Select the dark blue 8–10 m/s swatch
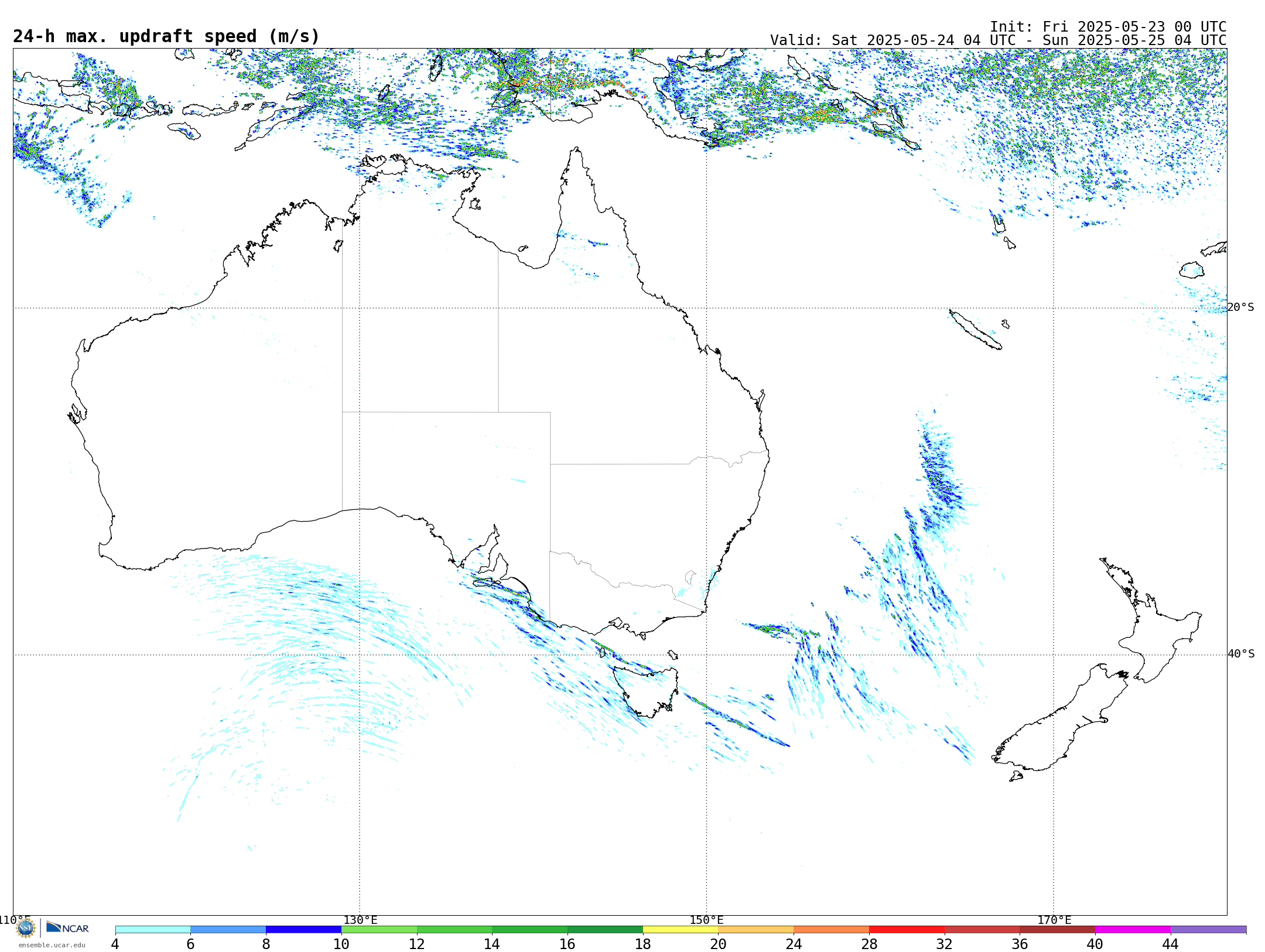This screenshot has width=1265, height=952. click(x=303, y=930)
